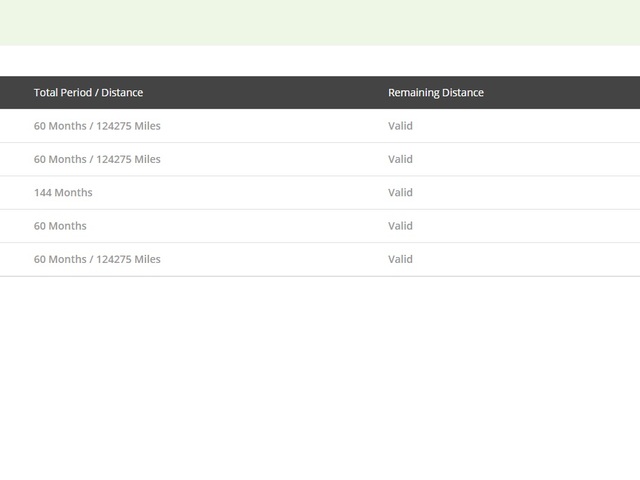Select "124275 Miles" text in the second row
Image resolution: width=640 pixels, height=480 pixels.
click(128, 159)
